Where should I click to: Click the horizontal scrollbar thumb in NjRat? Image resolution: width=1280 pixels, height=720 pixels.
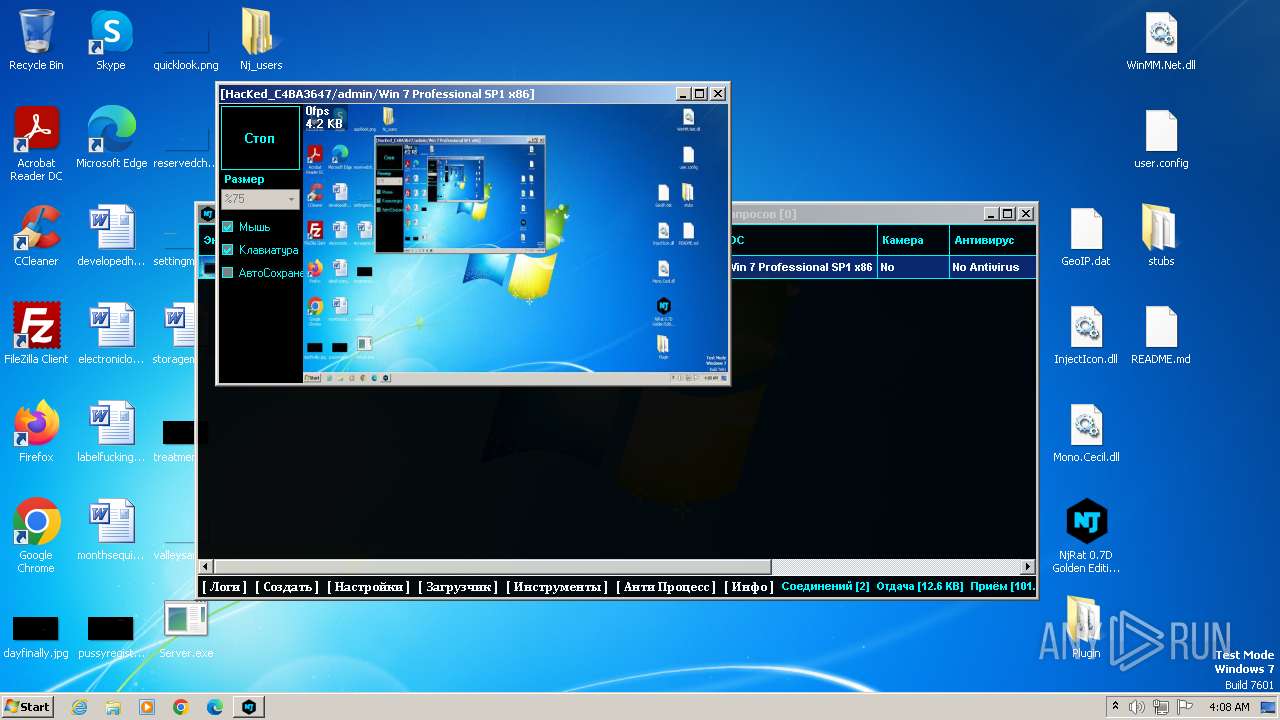point(494,566)
